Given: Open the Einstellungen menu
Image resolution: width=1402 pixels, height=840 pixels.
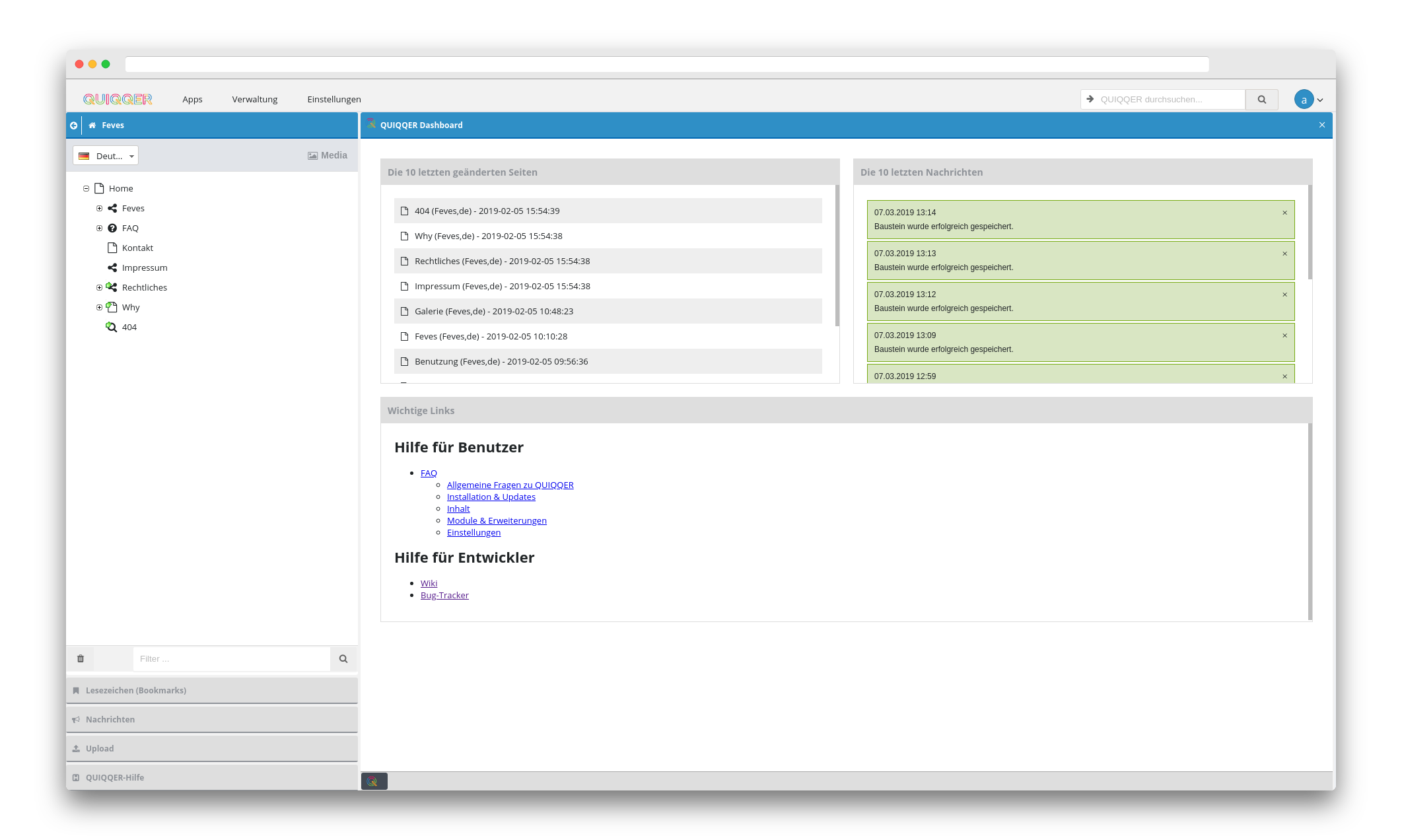Looking at the screenshot, I should [334, 99].
